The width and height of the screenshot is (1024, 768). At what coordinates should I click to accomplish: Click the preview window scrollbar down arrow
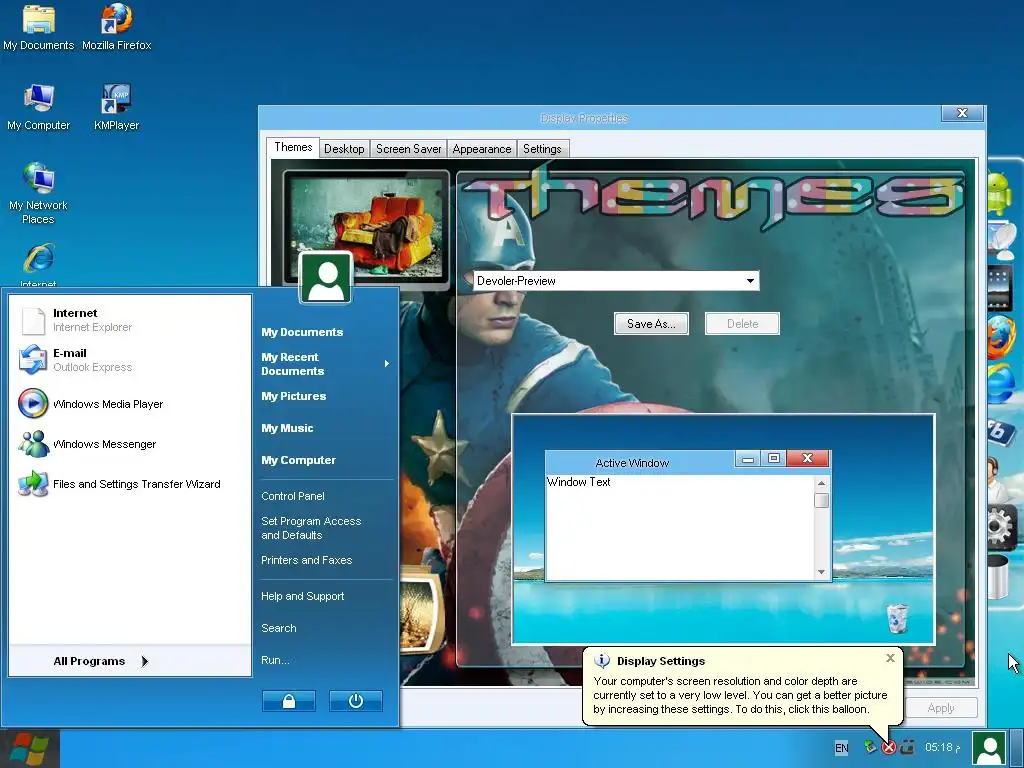[x=822, y=572]
